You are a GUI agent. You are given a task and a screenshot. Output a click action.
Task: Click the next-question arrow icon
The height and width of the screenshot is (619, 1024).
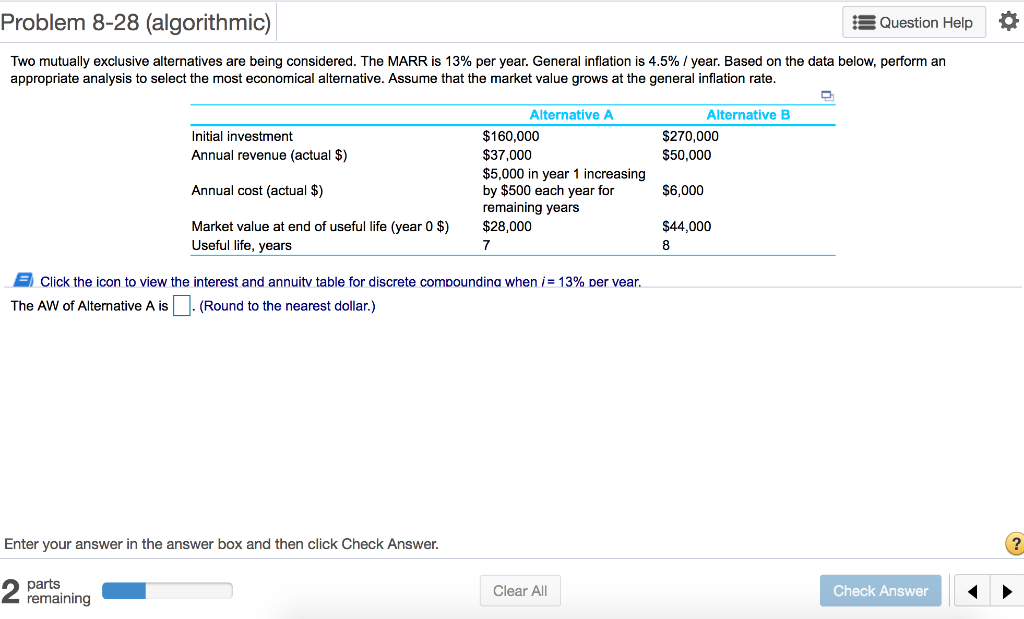click(1007, 590)
